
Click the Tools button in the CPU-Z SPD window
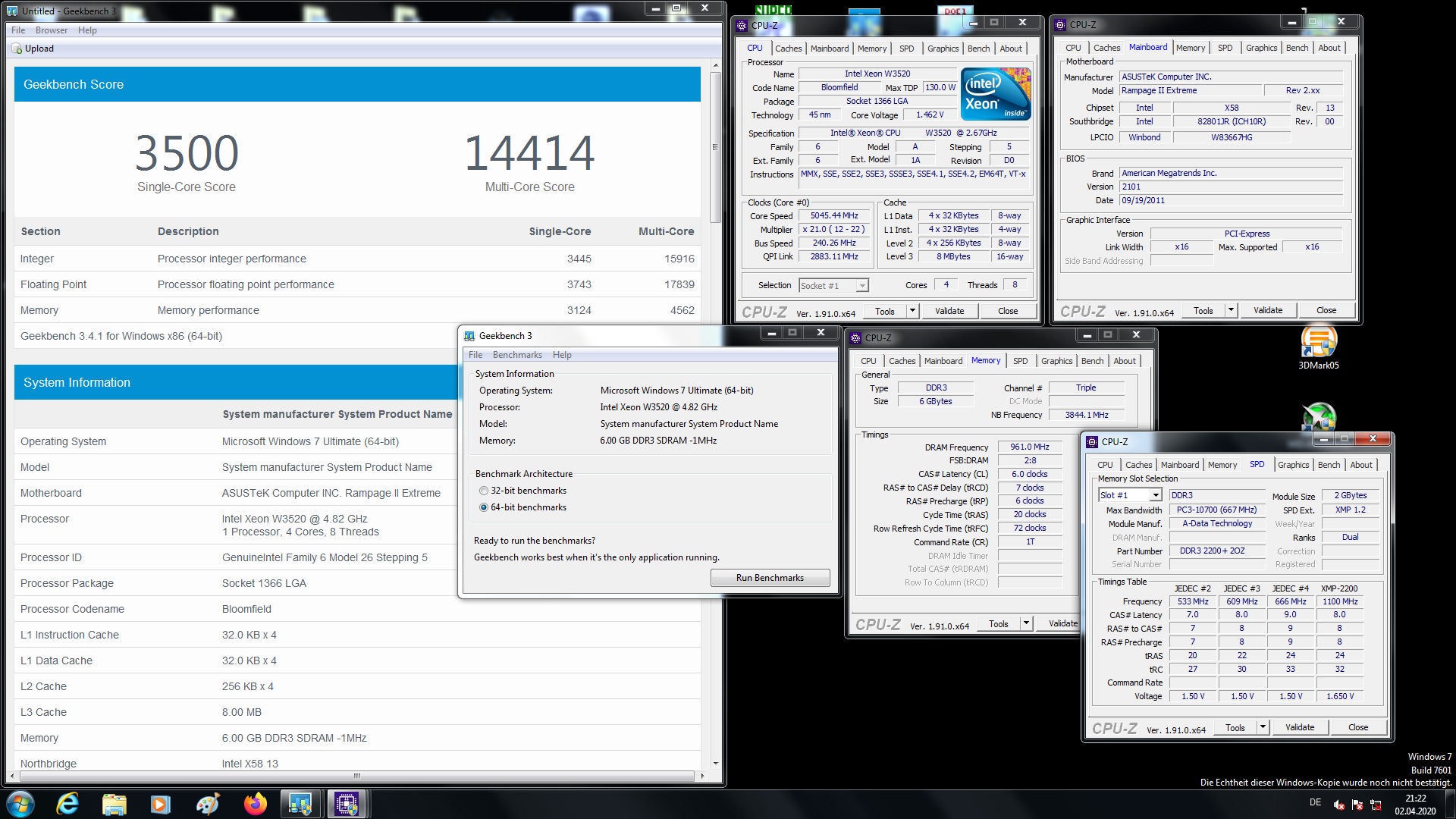[1235, 727]
